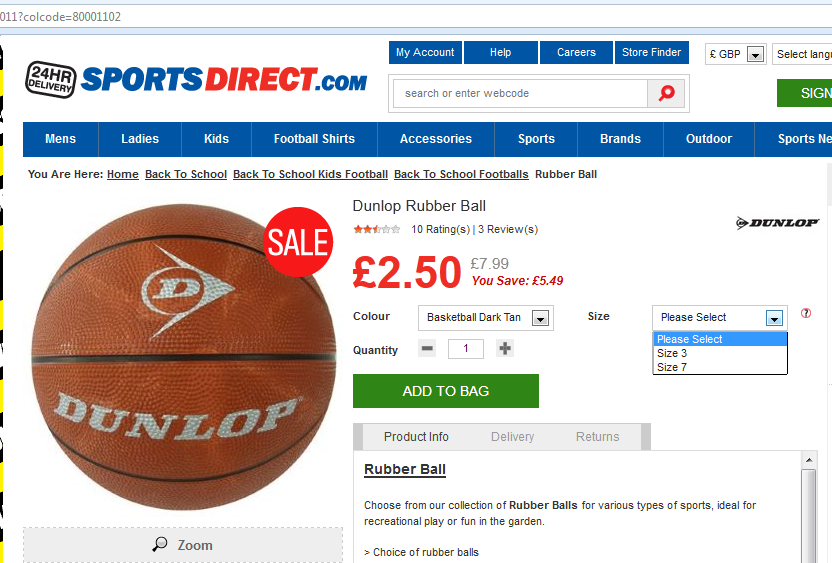This screenshot has height=563, width=832.
Task: Select Size 3 from size list
Action: point(672,353)
